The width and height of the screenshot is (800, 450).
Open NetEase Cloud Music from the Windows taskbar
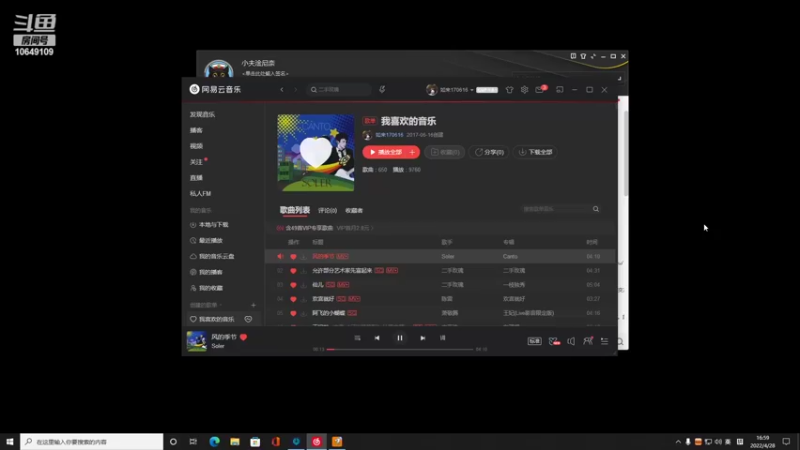pos(316,441)
